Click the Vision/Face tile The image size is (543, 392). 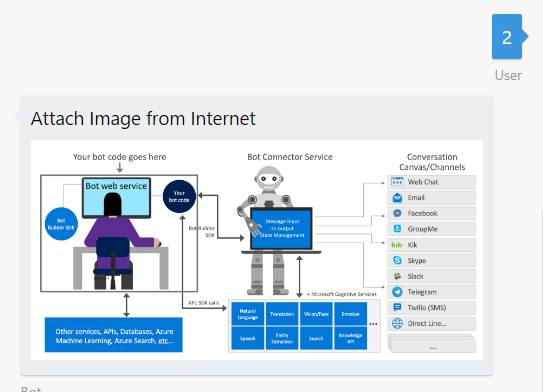pyautogui.click(x=316, y=314)
